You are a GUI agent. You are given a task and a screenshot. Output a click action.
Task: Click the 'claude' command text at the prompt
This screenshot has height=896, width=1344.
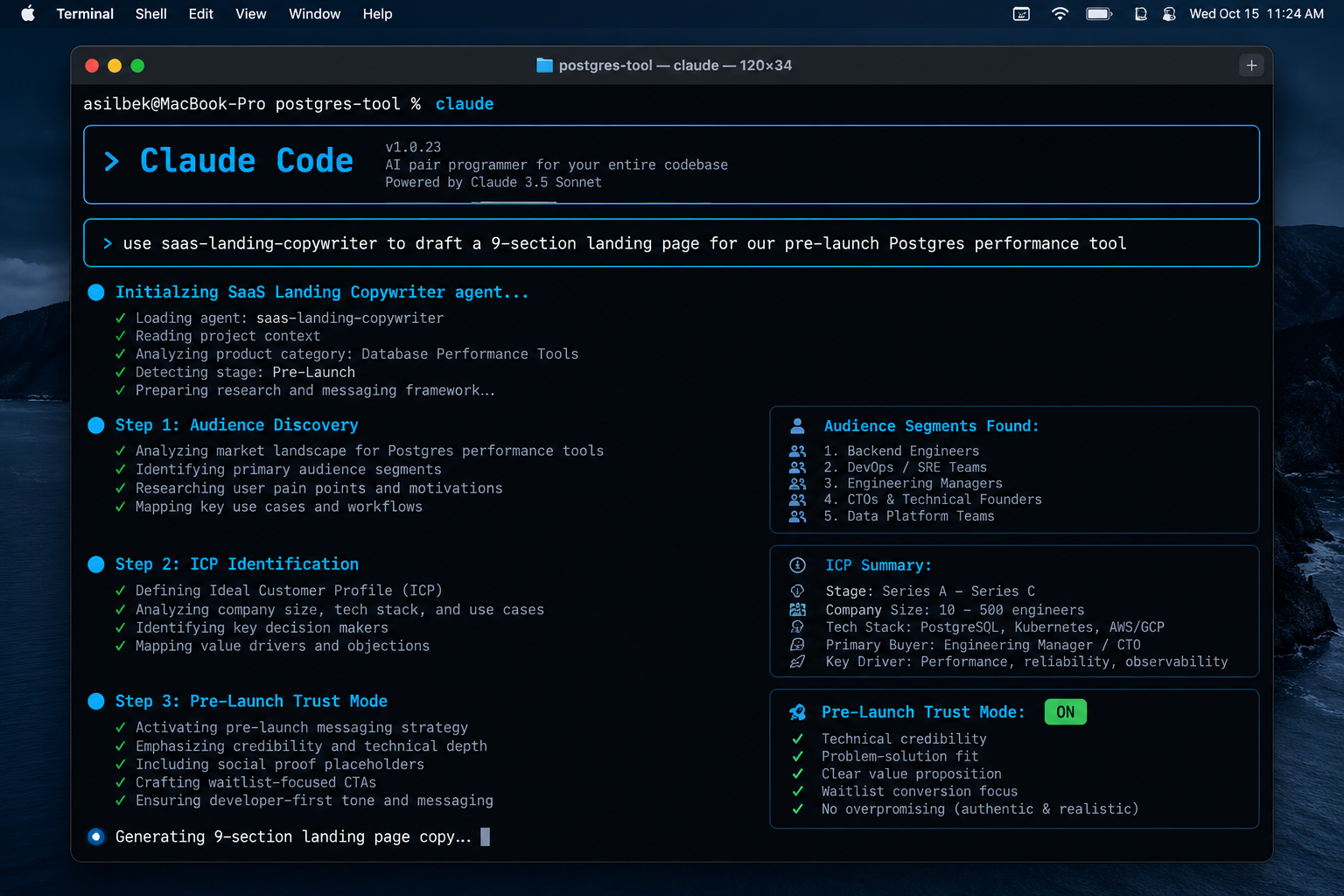coord(465,104)
